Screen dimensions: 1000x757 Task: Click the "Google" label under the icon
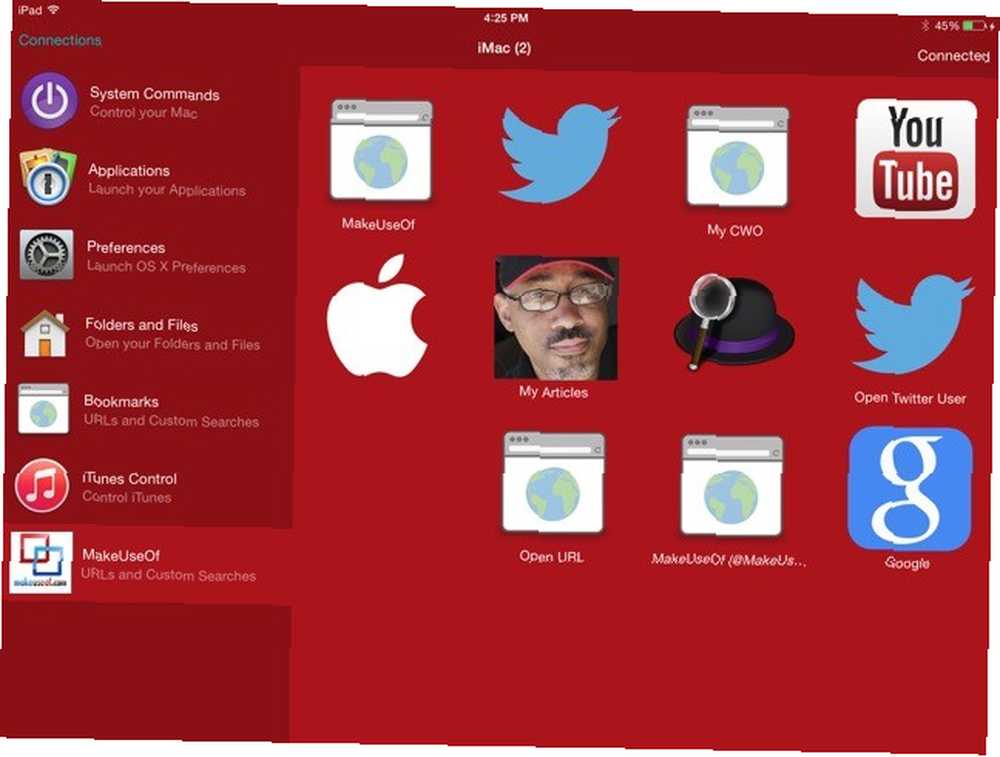(x=907, y=563)
